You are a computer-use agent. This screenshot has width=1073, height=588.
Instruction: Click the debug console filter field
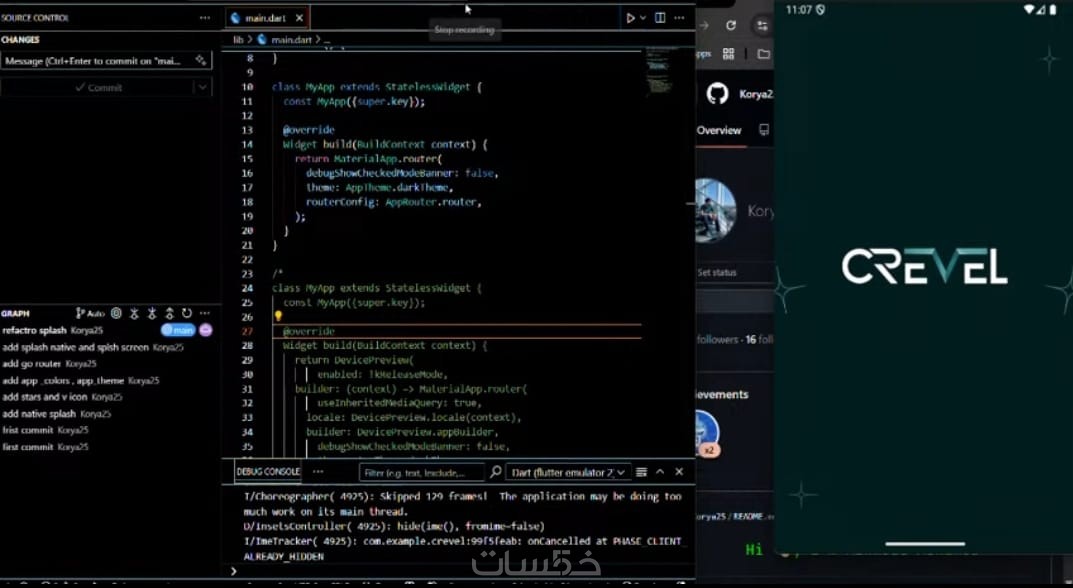tap(422, 472)
